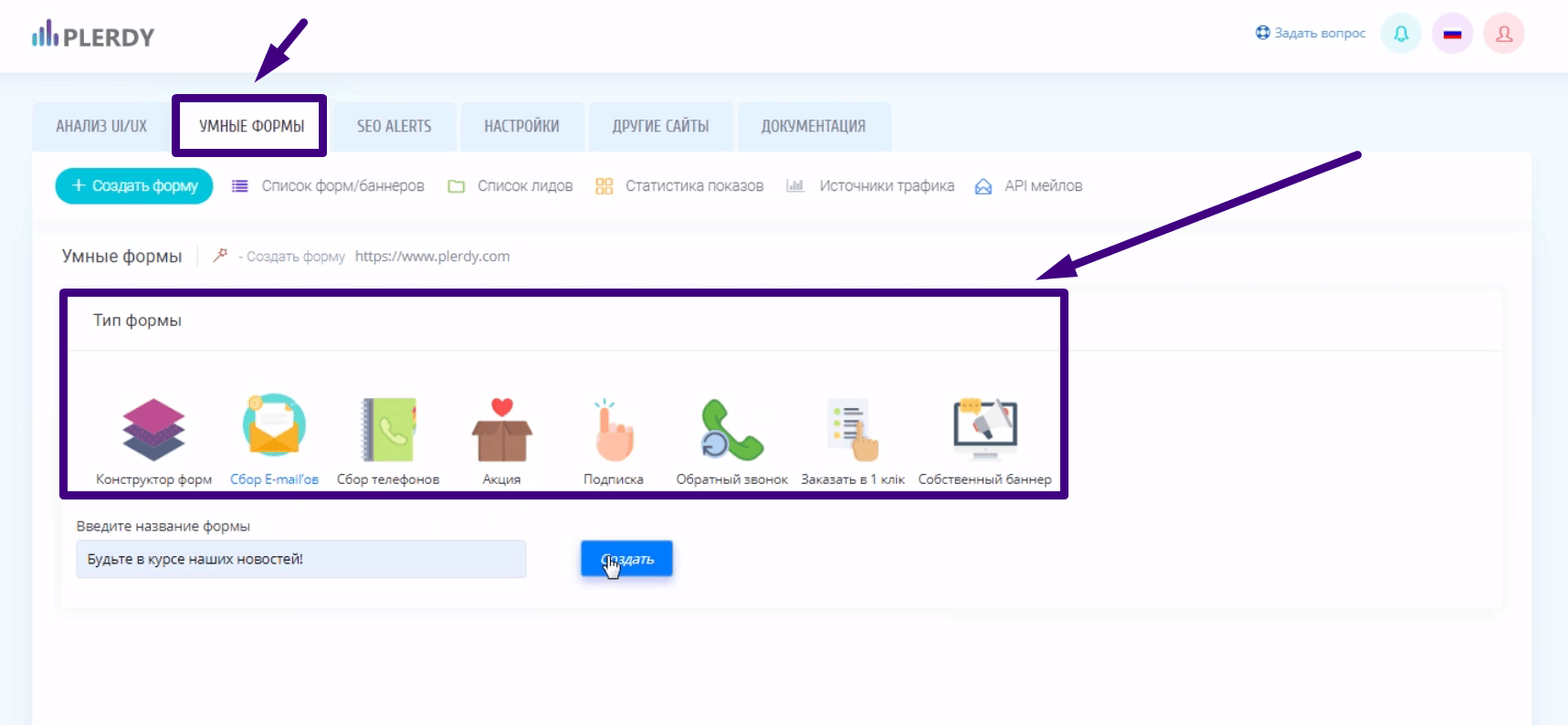Choose the Сбор E-mail'ов envelope icon
The width and height of the screenshot is (1568, 725).
(274, 426)
